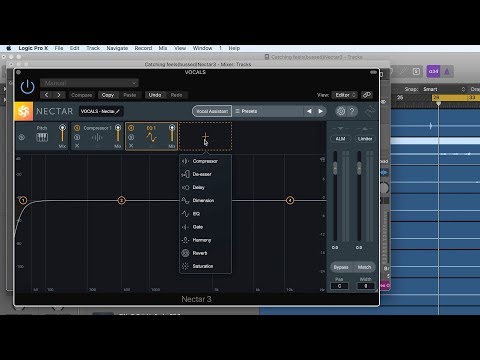Toggle the Match gain button
Screen dimensions: 480x360
tap(364, 267)
